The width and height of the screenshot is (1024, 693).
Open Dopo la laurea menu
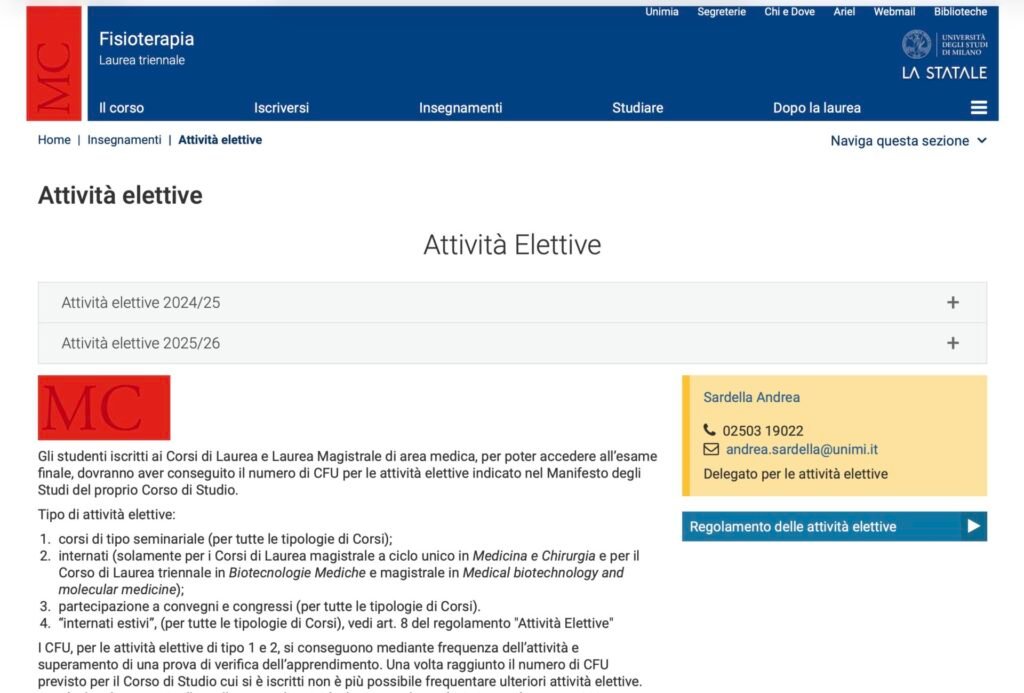(x=816, y=108)
